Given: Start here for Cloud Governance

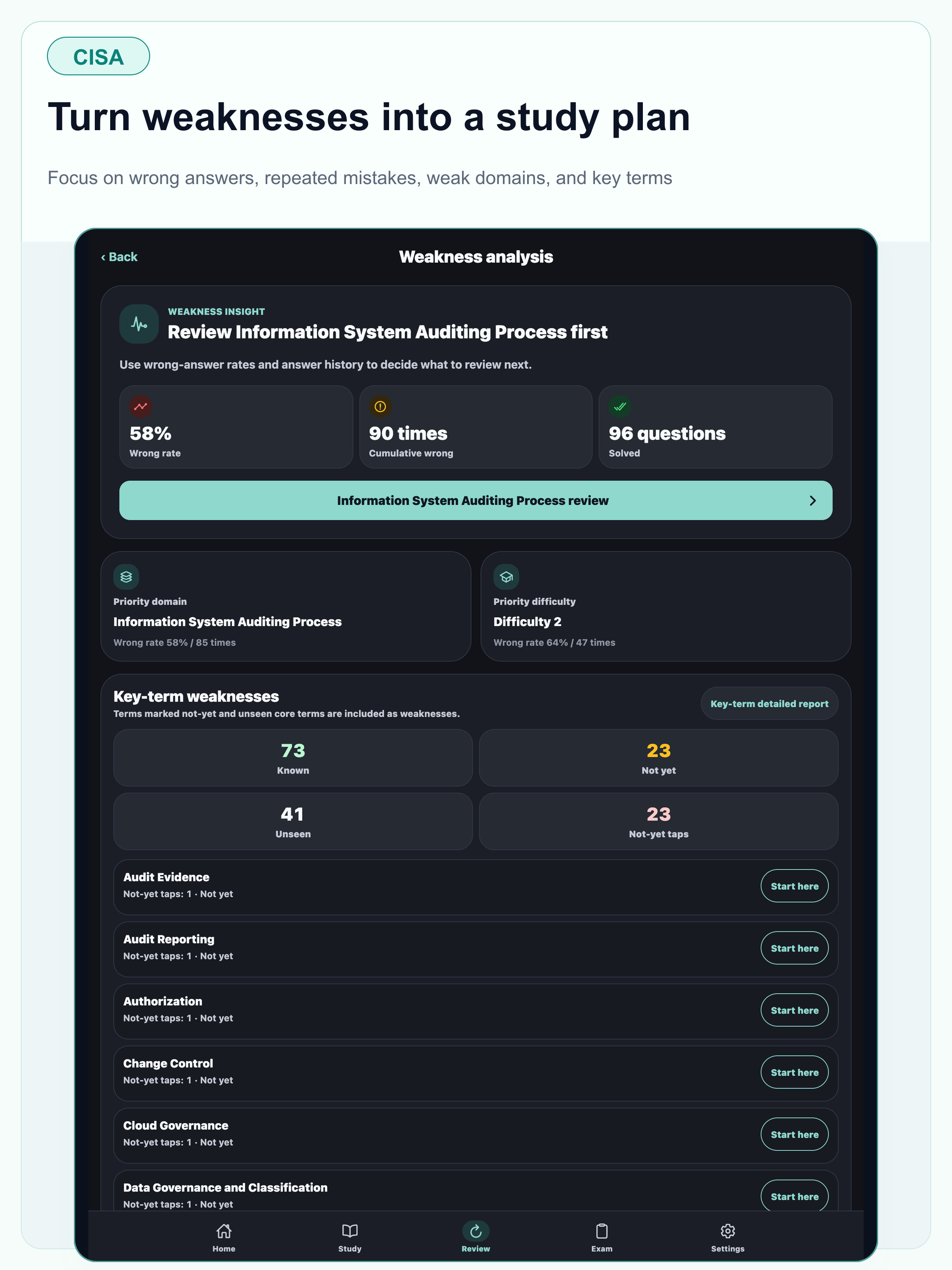Looking at the screenshot, I should (x=795, y=1134).
